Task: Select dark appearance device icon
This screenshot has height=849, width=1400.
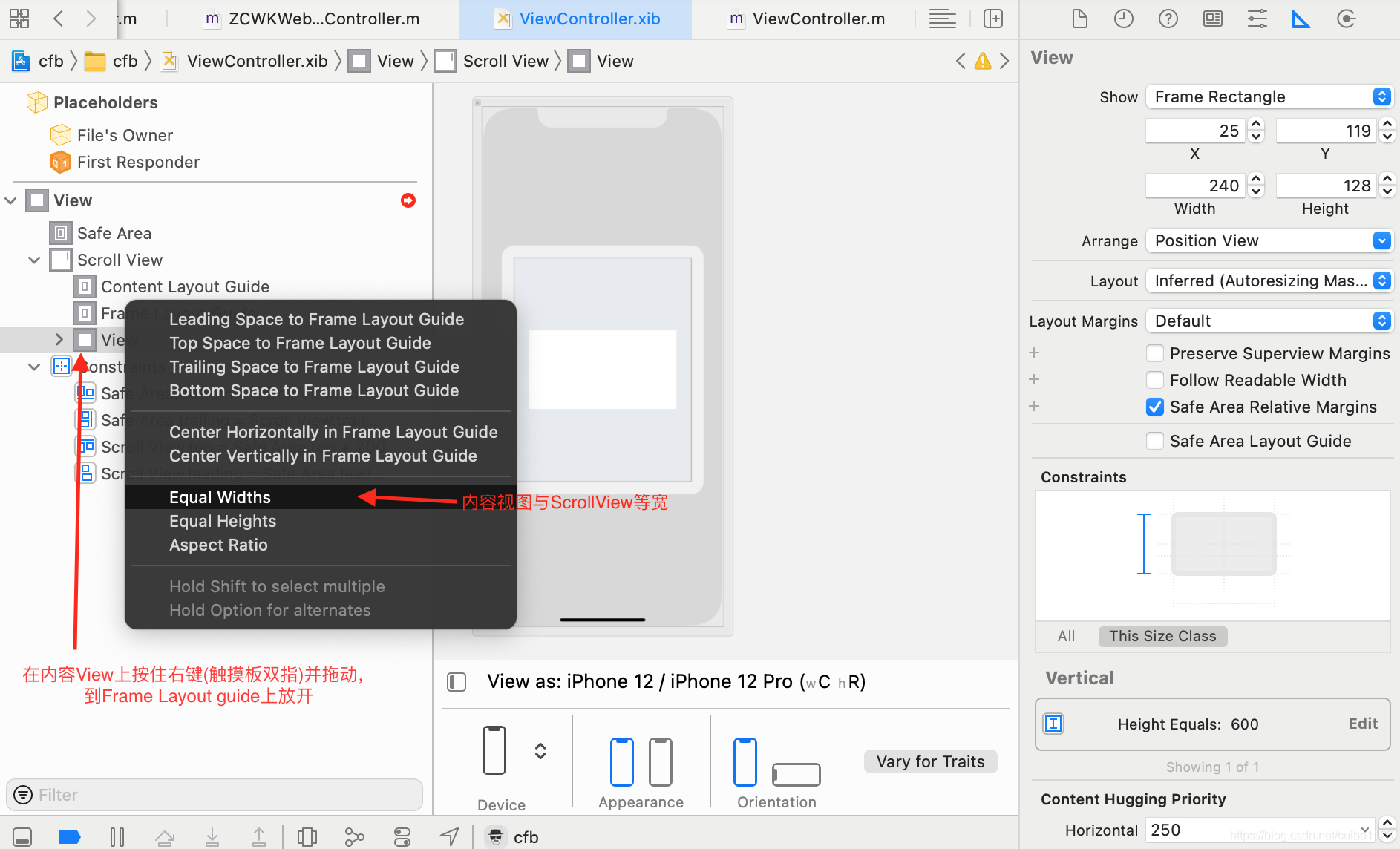Action: point(661,761)
